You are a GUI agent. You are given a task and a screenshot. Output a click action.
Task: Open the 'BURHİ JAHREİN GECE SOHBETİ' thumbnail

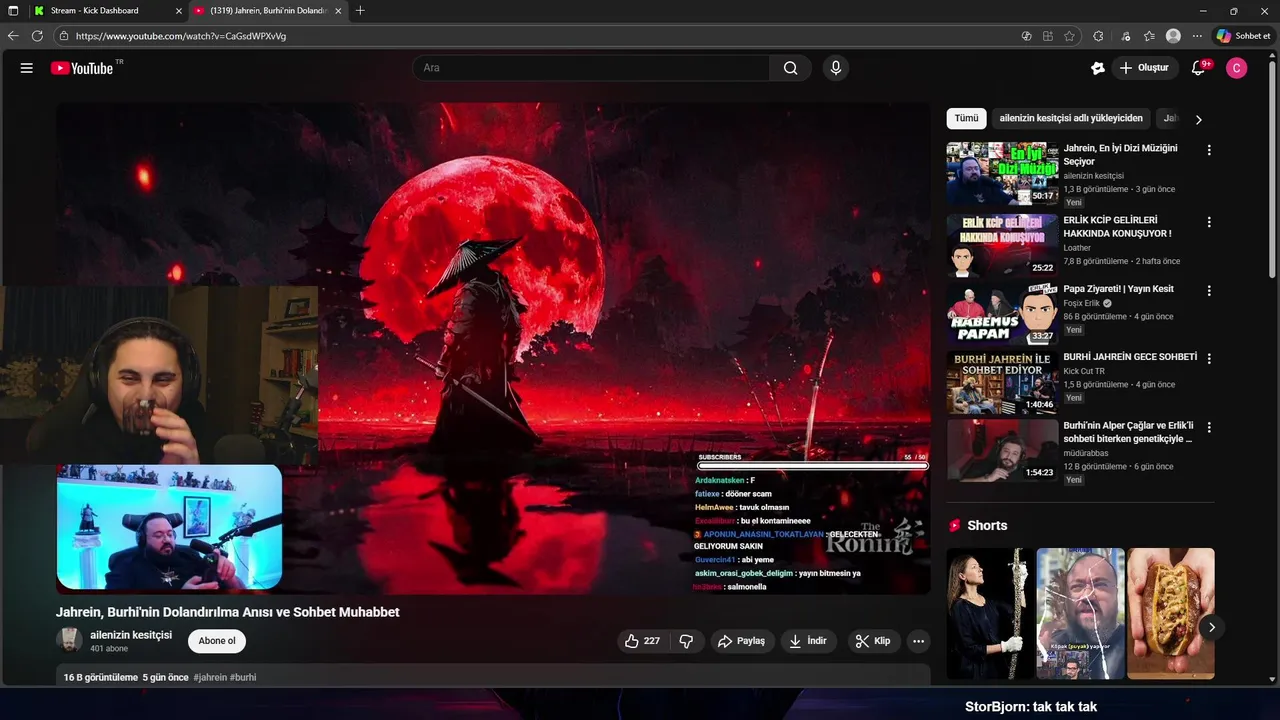1002,382
